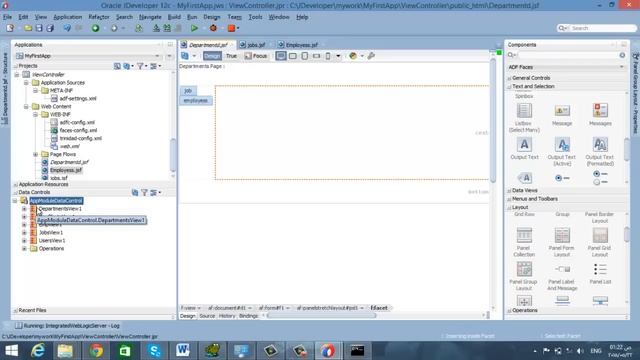The width and height of the screenshot is (640, 360).
Task: Click the green Back navigation icon
Action: tap(96, 28)
